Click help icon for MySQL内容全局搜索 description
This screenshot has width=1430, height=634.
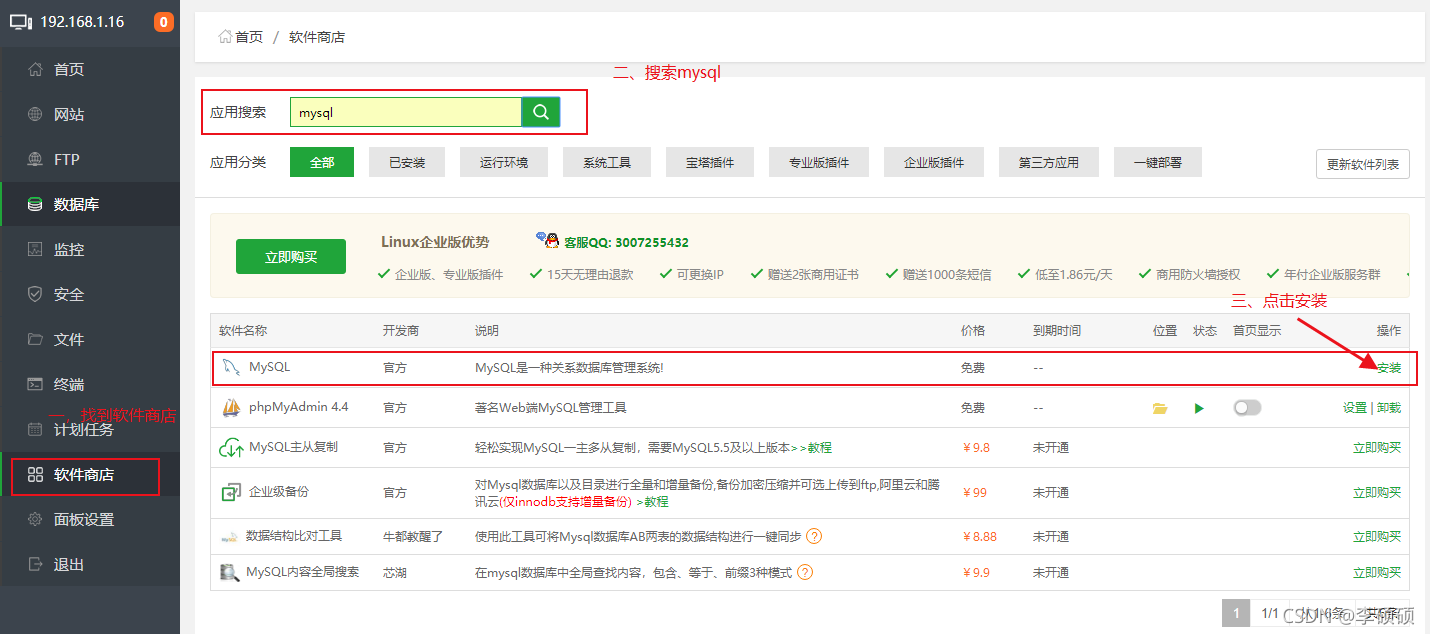805,573
